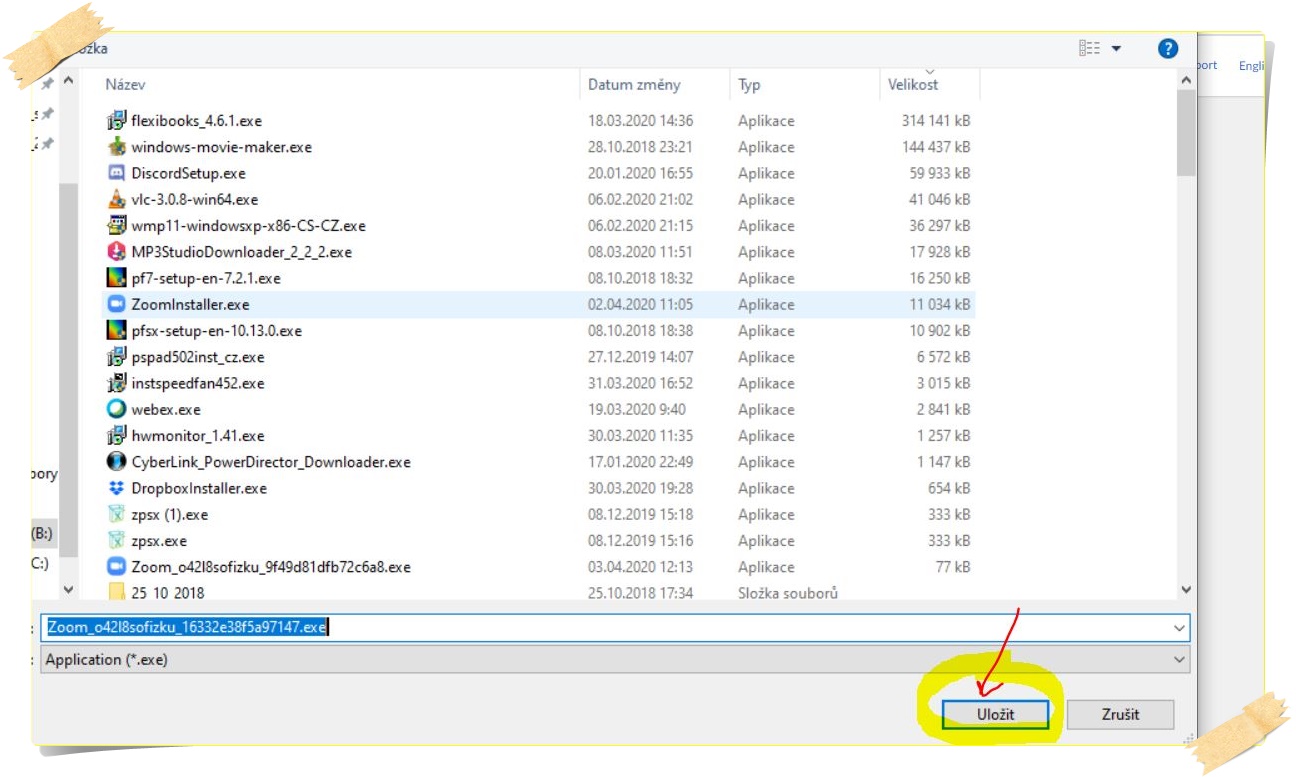This screenshot has height=777, width=1296.
Task: Sort files by the Název column header
Action: 126,84
